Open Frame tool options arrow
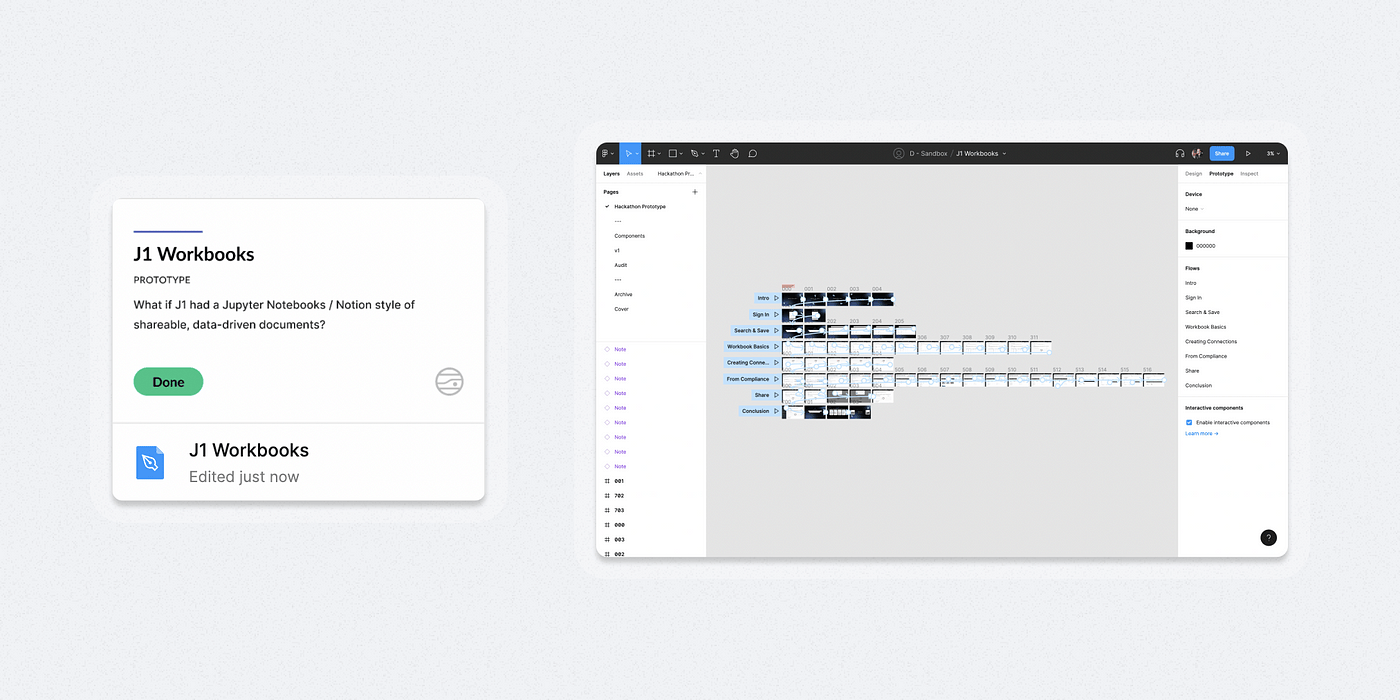Viewport: 1400px width, 700px height. pyautogui.click(x=660, y=154)
